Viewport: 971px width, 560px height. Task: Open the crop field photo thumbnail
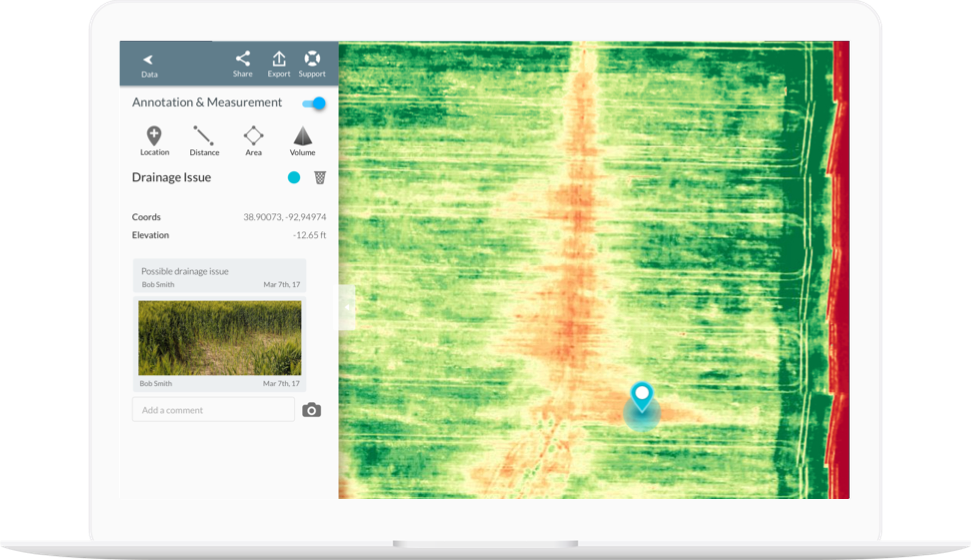(220, 338)
